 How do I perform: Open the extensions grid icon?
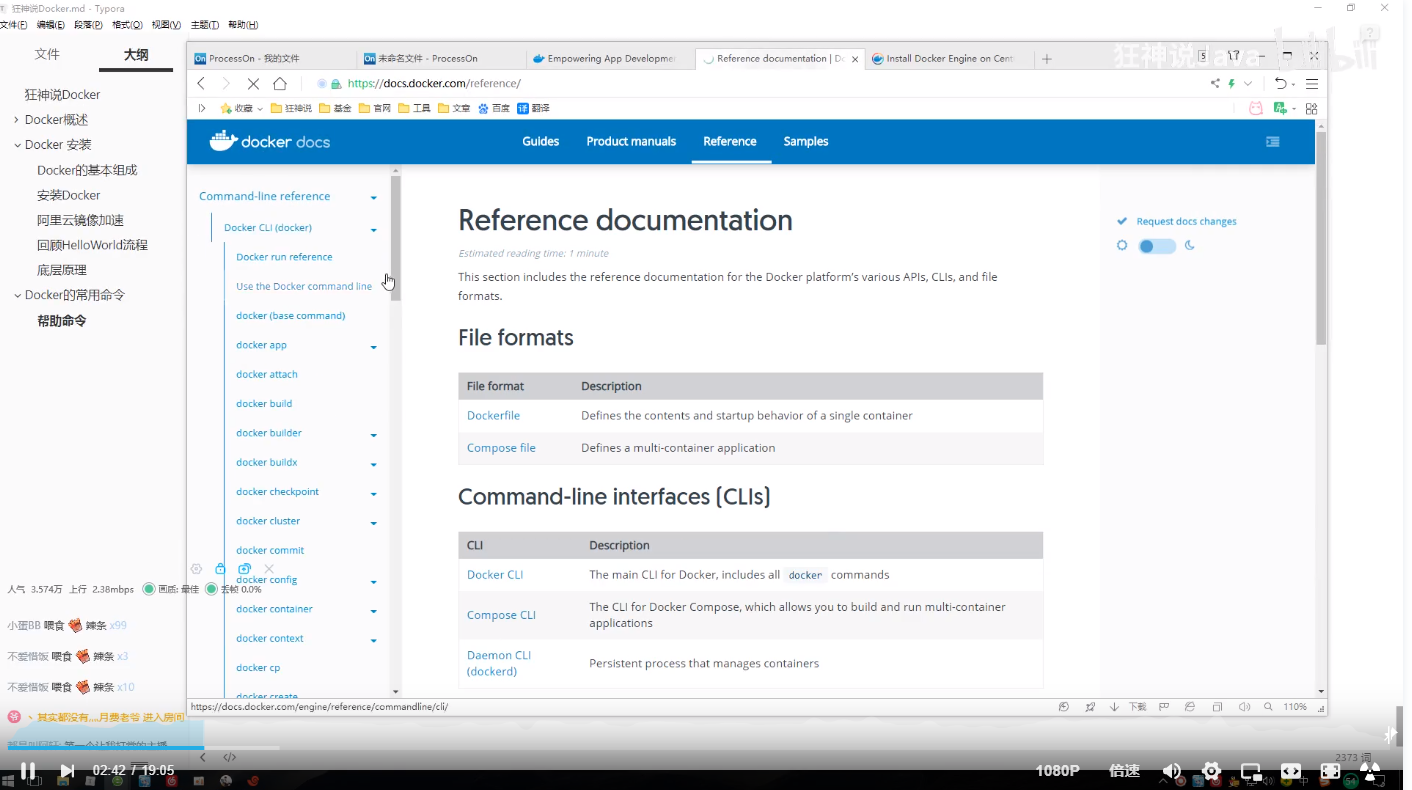1312,108
